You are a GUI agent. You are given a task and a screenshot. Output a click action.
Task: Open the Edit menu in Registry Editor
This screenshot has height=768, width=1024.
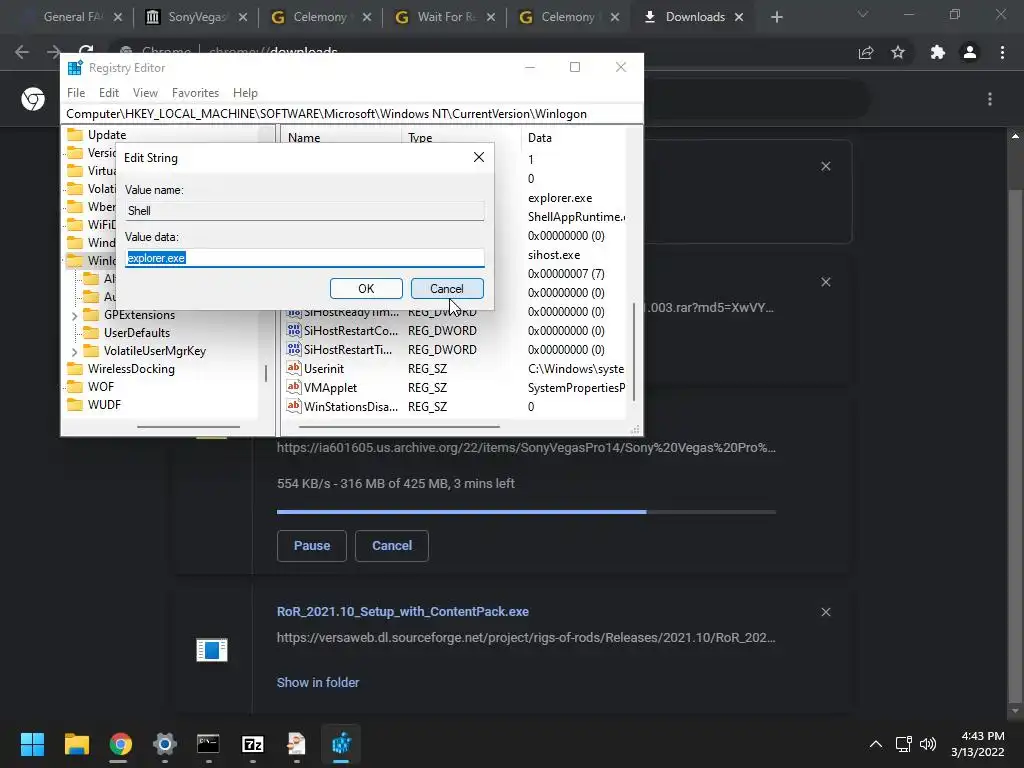[x=108, y=93]
